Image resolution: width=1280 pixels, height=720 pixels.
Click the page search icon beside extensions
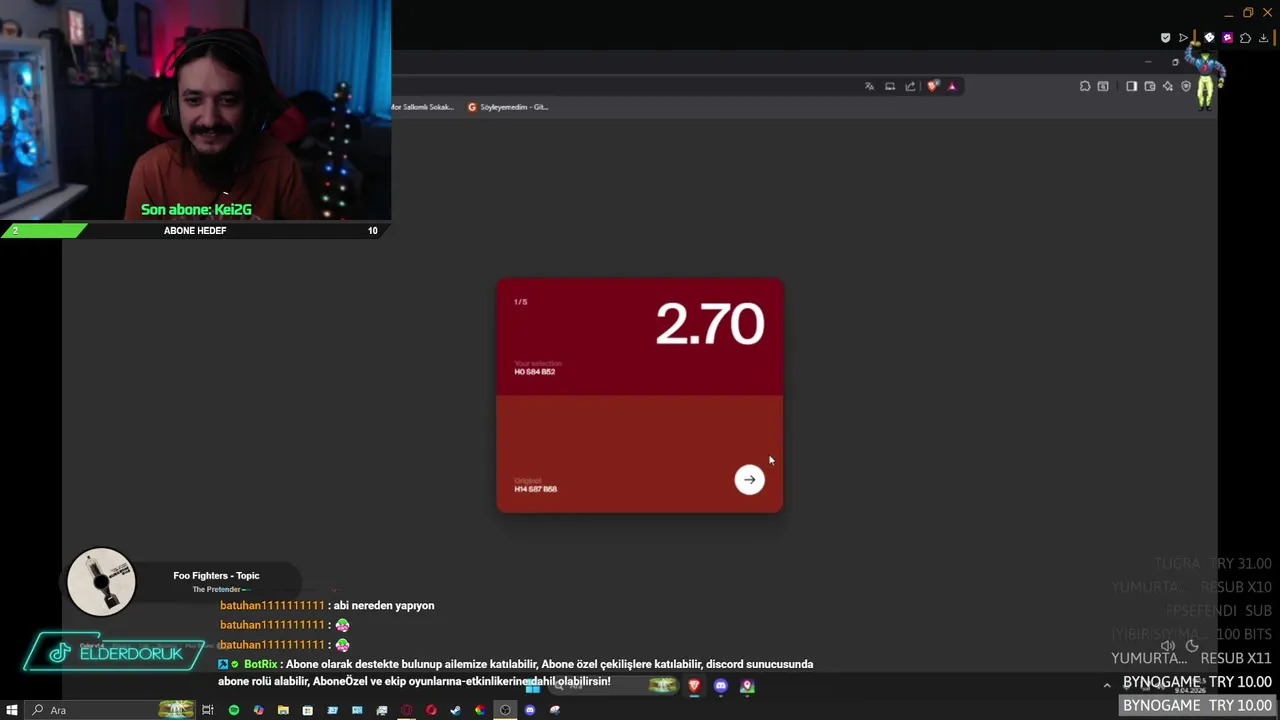[x=1103, y=86]
